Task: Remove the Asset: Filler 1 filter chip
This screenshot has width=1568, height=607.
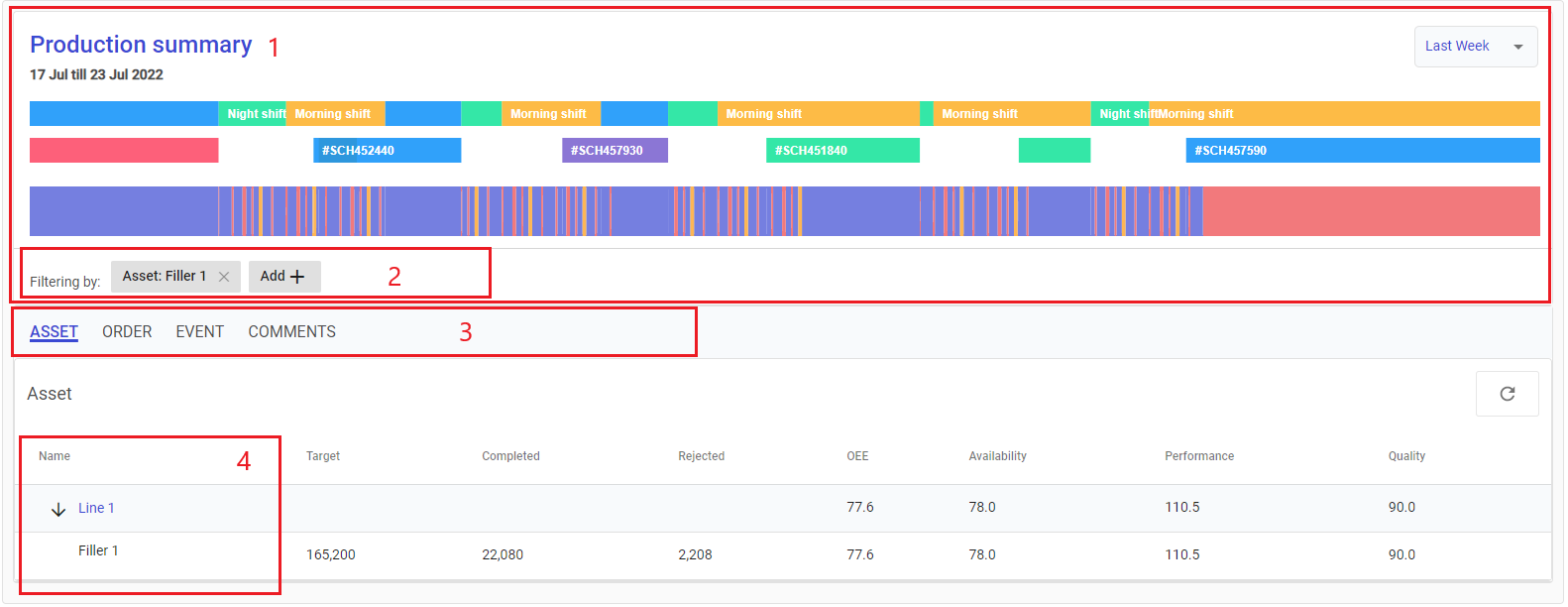Action: coord(224,277)
